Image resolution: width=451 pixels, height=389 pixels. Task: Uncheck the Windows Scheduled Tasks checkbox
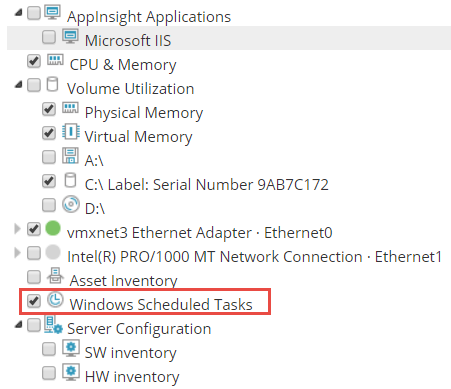34,300
